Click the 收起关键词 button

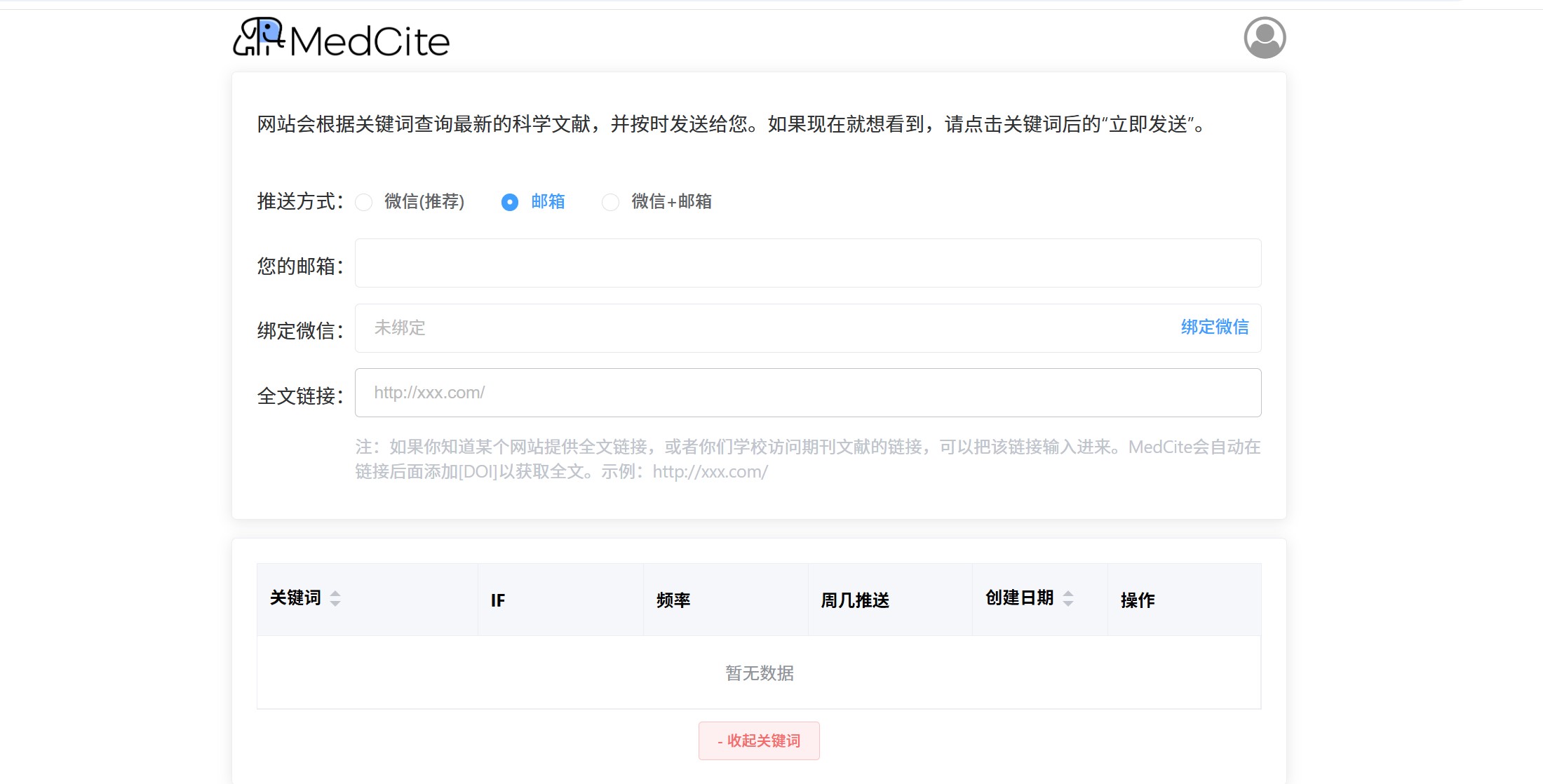(758, 741)
